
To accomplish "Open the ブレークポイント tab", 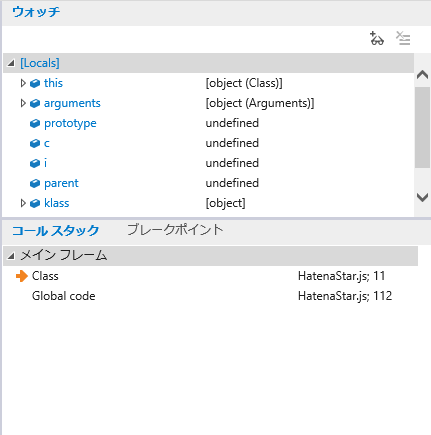I will pyautogui.click(x=175, y=230).
